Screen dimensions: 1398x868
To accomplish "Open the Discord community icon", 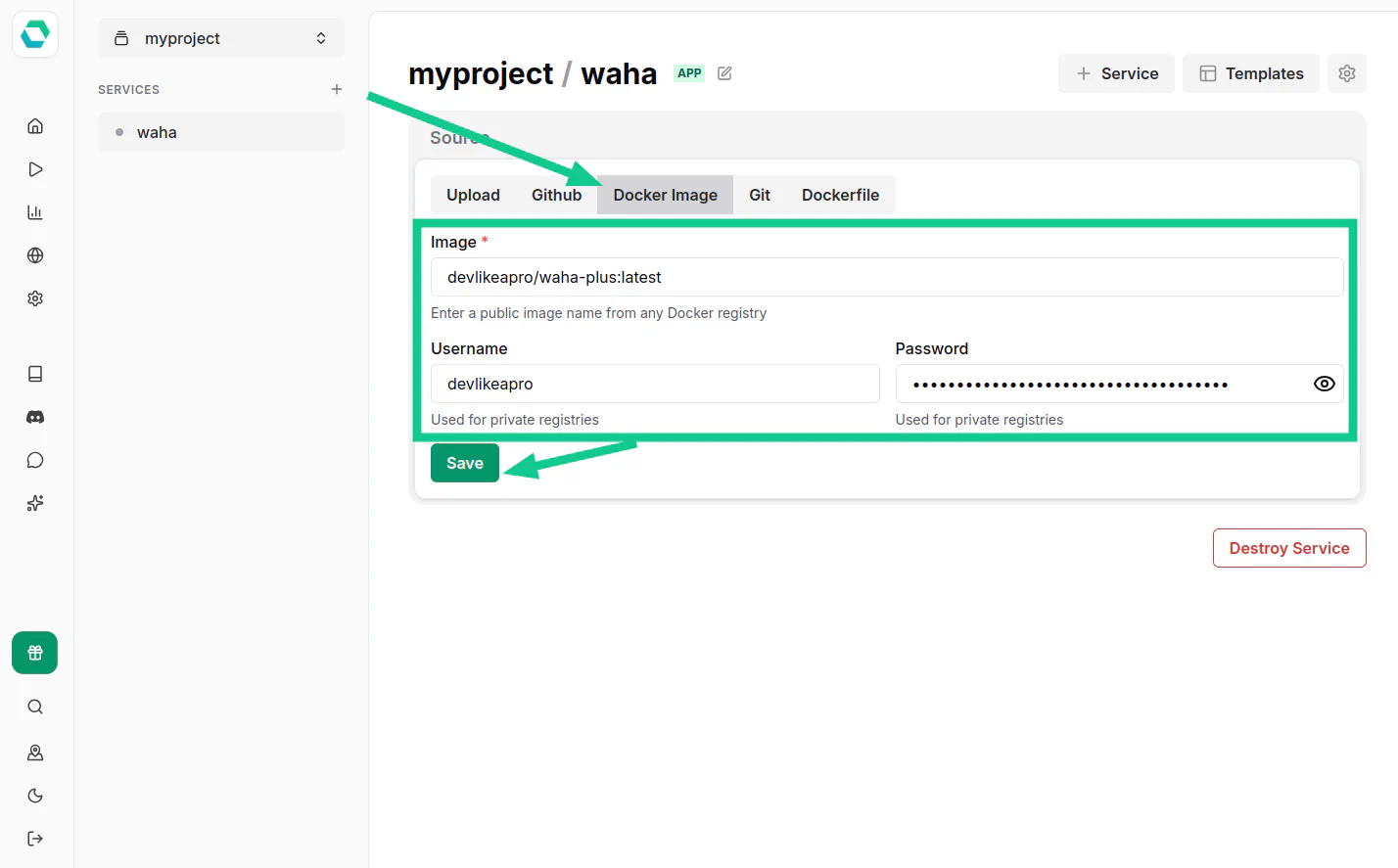I will 34,416.
